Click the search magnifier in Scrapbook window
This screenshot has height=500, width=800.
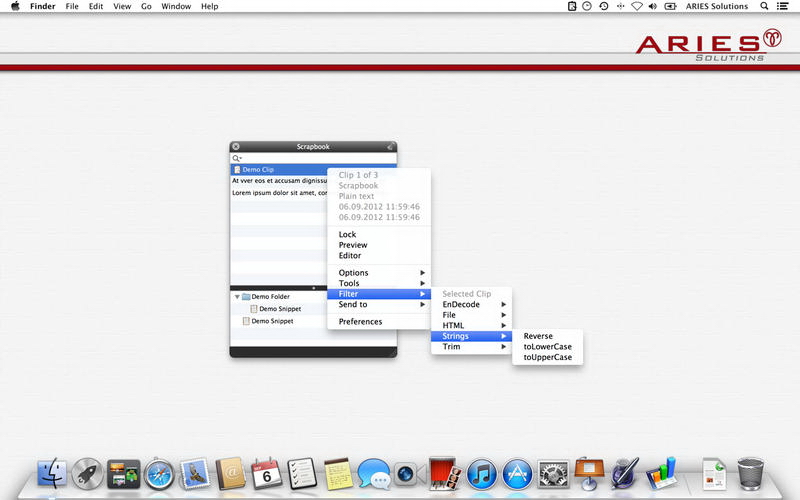236,158
